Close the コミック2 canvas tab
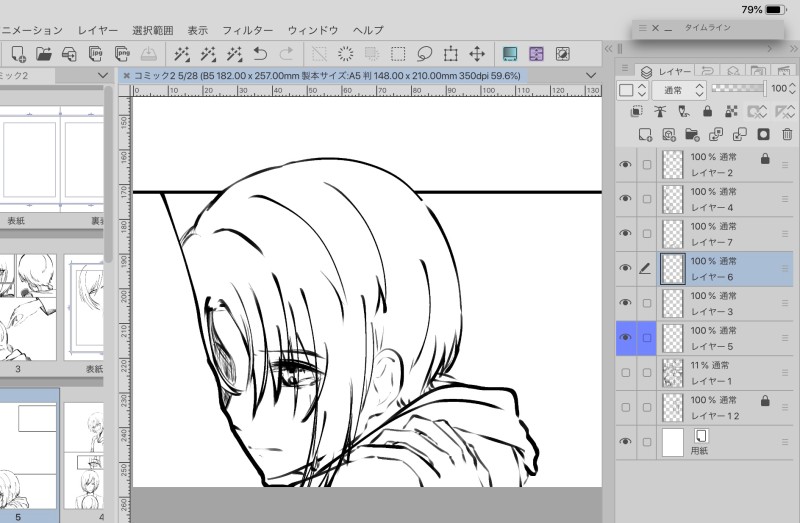Viewport: 800px width, 523px height. pos(127,76)
